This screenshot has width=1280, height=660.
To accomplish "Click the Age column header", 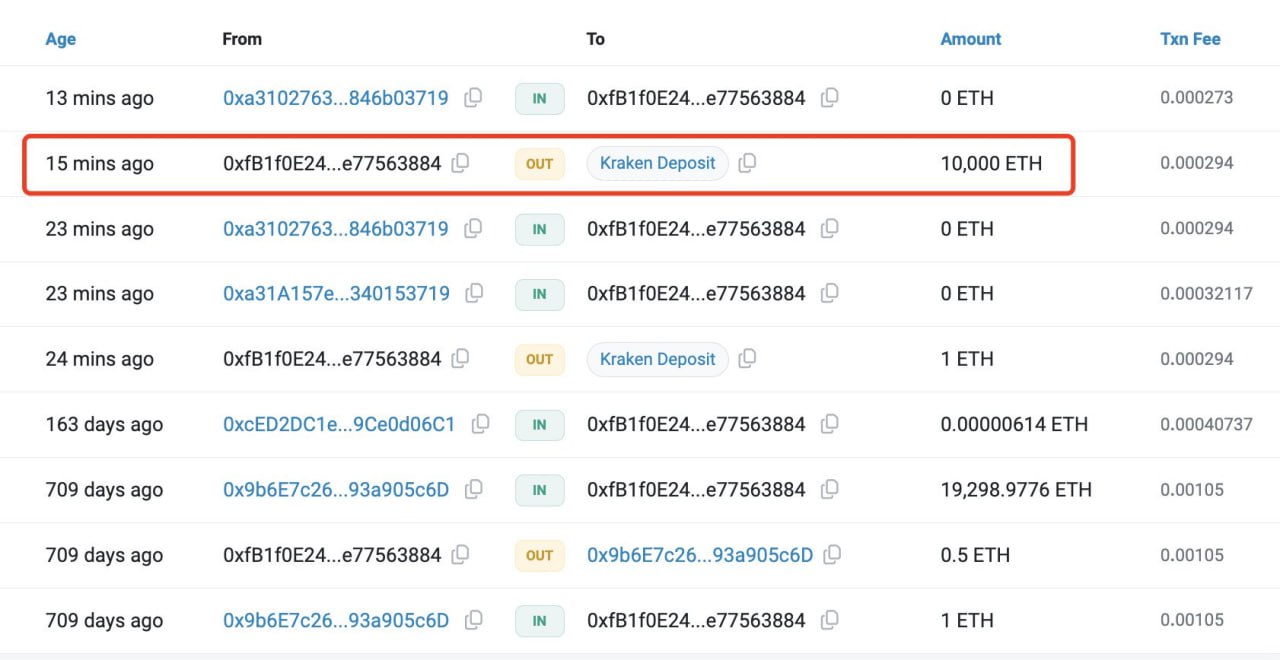I will [x=60, y=39].
